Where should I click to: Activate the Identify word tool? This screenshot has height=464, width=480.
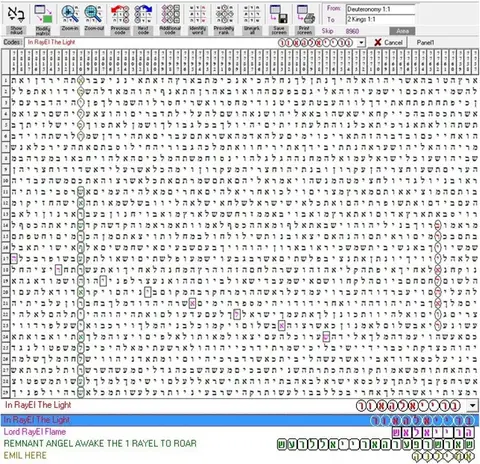pyautogui.click(x=197, y=19)
